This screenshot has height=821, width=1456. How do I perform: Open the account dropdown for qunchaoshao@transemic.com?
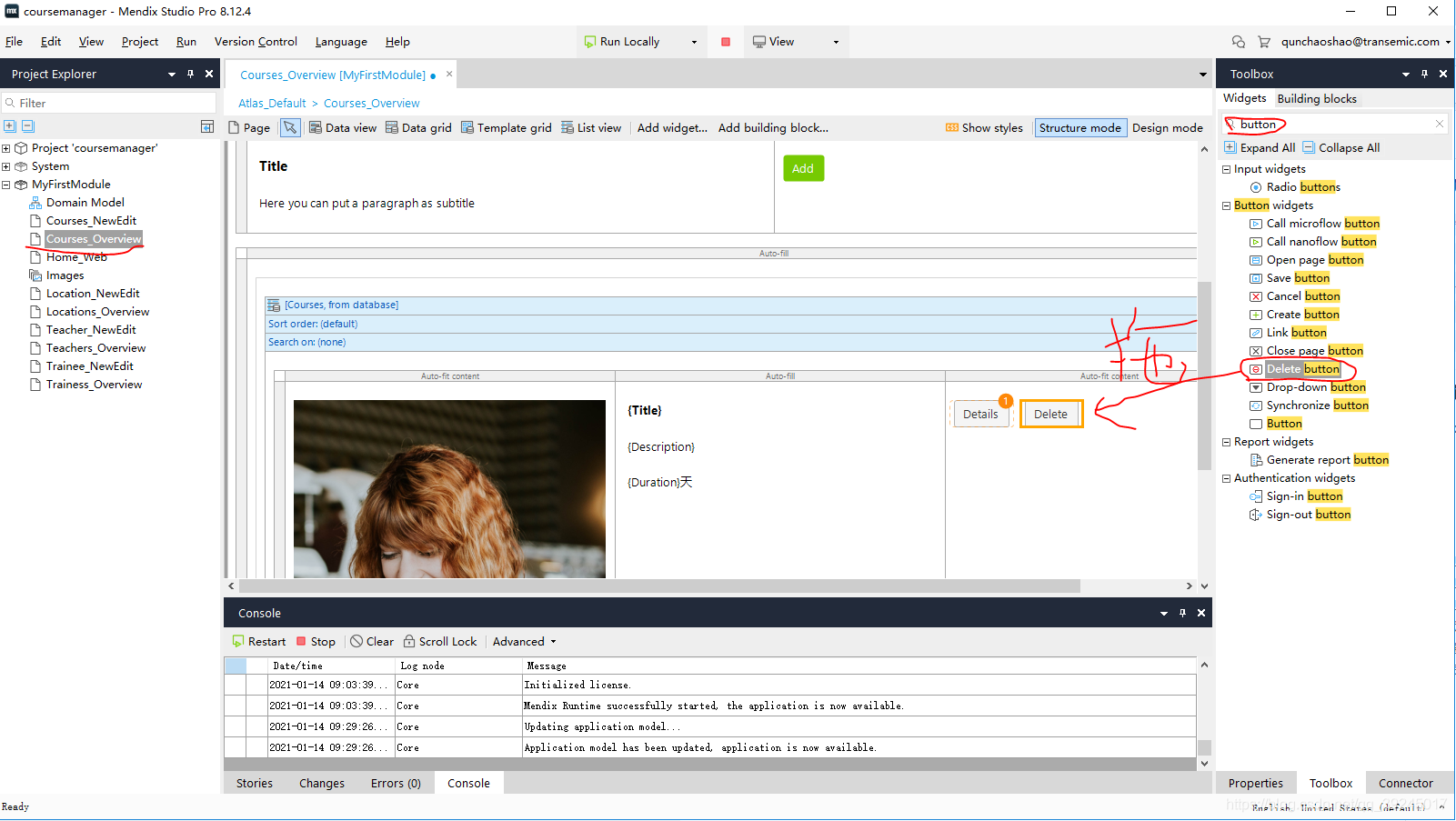[x=1448, y=42]
